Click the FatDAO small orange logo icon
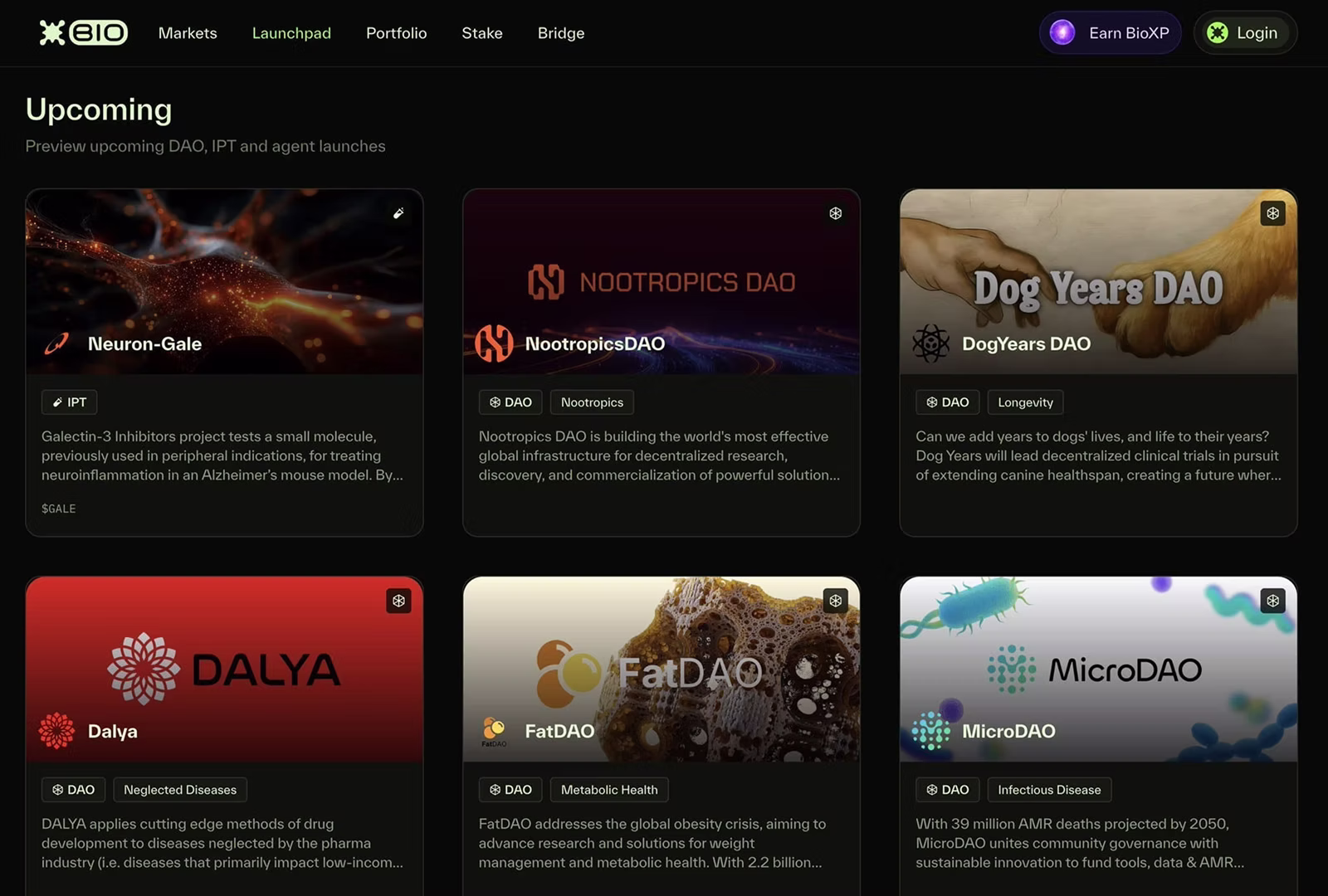Screen dimensions: 1328x896 click(x=494, y=729)
